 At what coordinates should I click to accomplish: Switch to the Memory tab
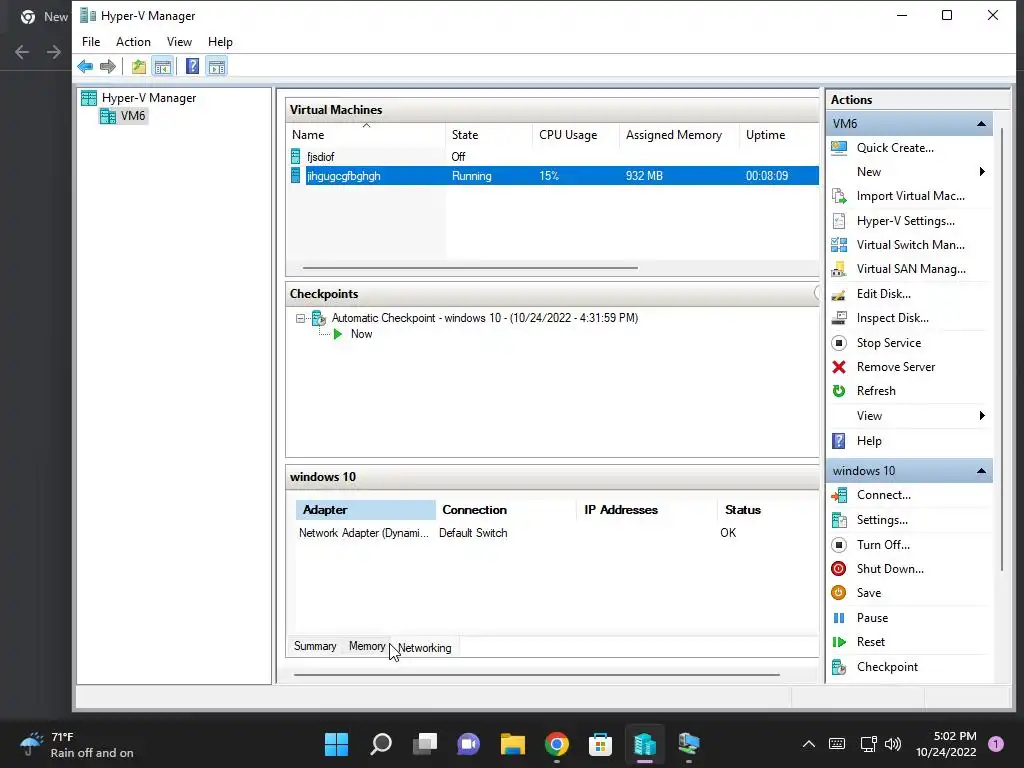pos(366,646)
